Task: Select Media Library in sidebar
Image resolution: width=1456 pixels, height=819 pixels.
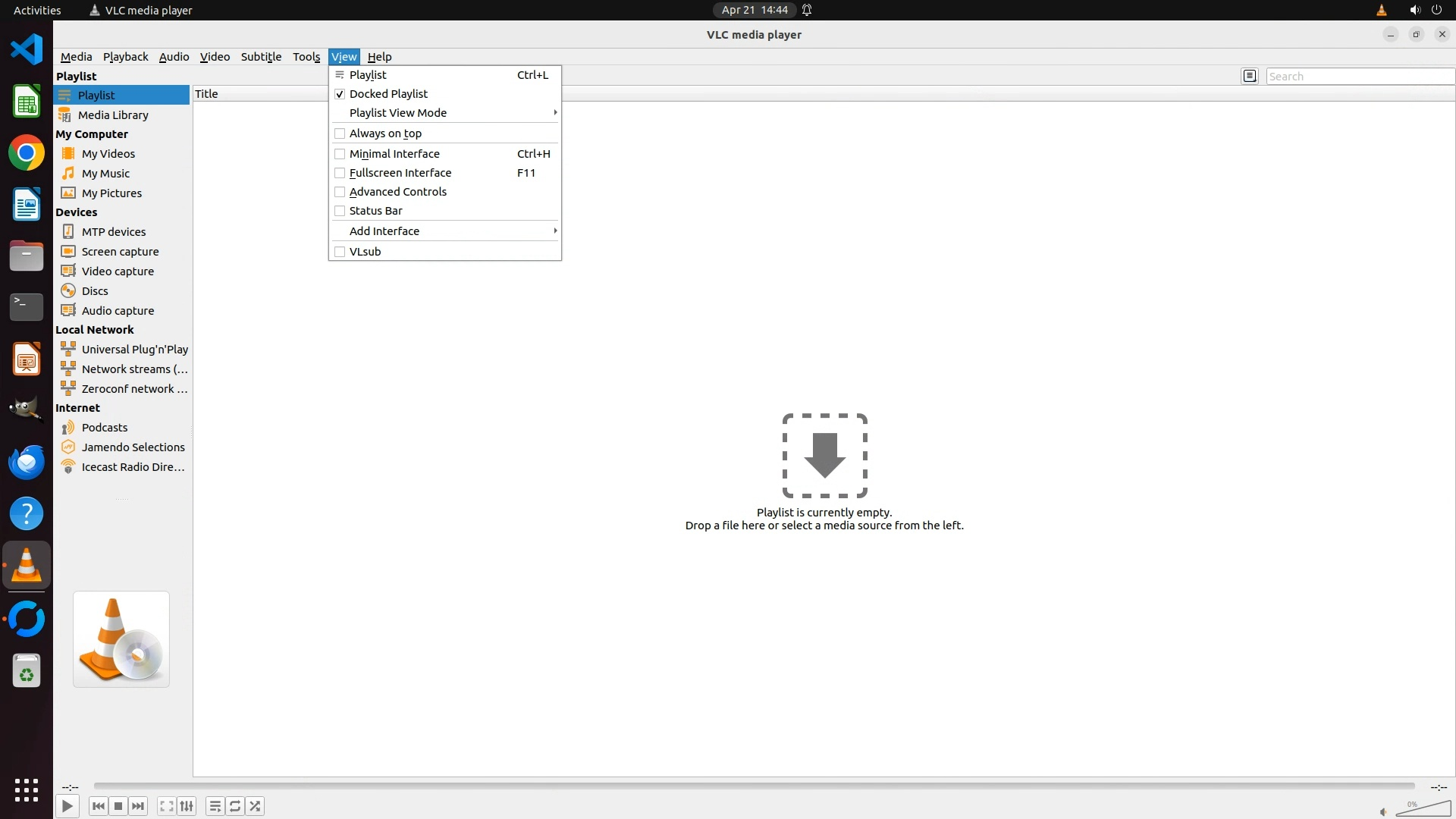Action: (x=113, y=115)
